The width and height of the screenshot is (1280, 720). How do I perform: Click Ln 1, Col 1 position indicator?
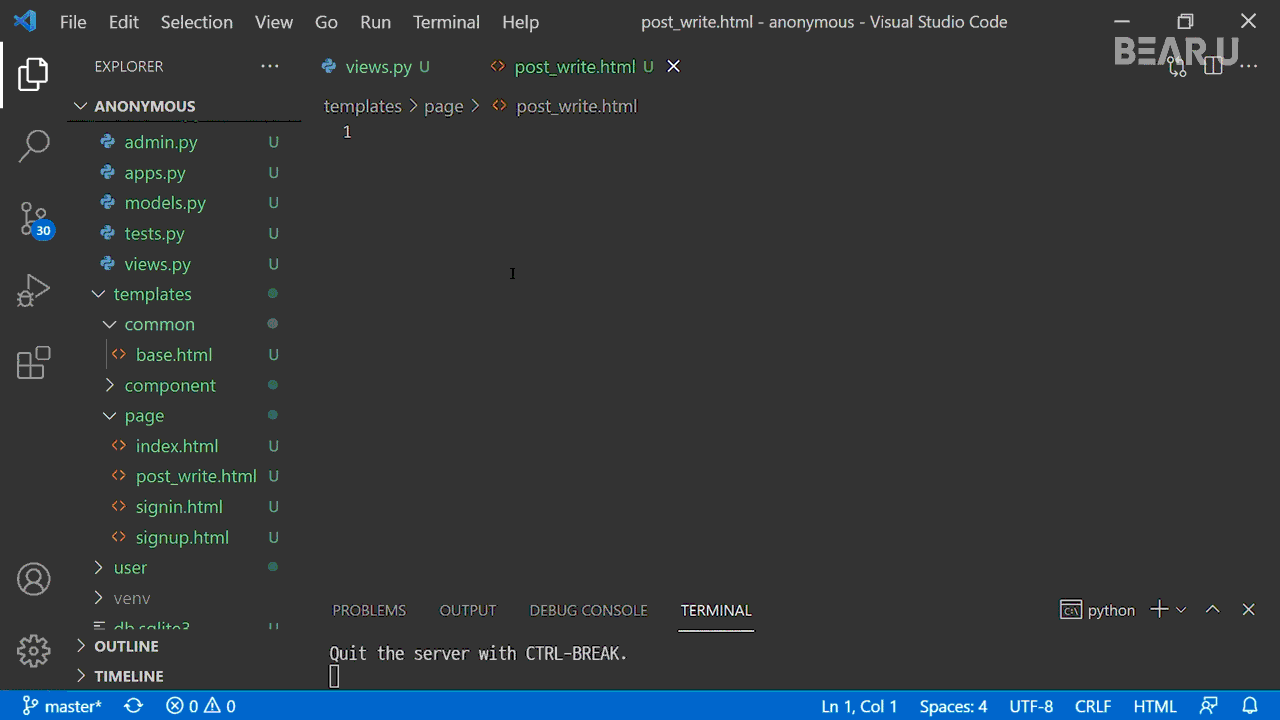859,706
